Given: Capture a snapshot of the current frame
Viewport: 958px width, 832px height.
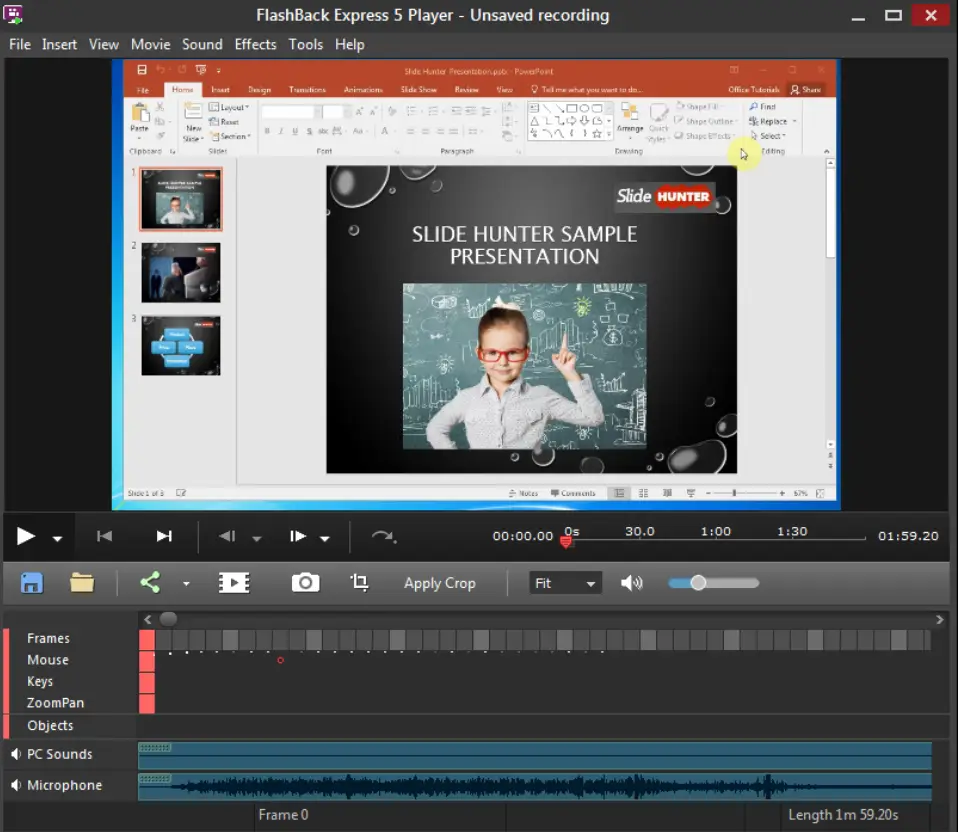Looking at the screenshot, I should (x=306, y=583).
